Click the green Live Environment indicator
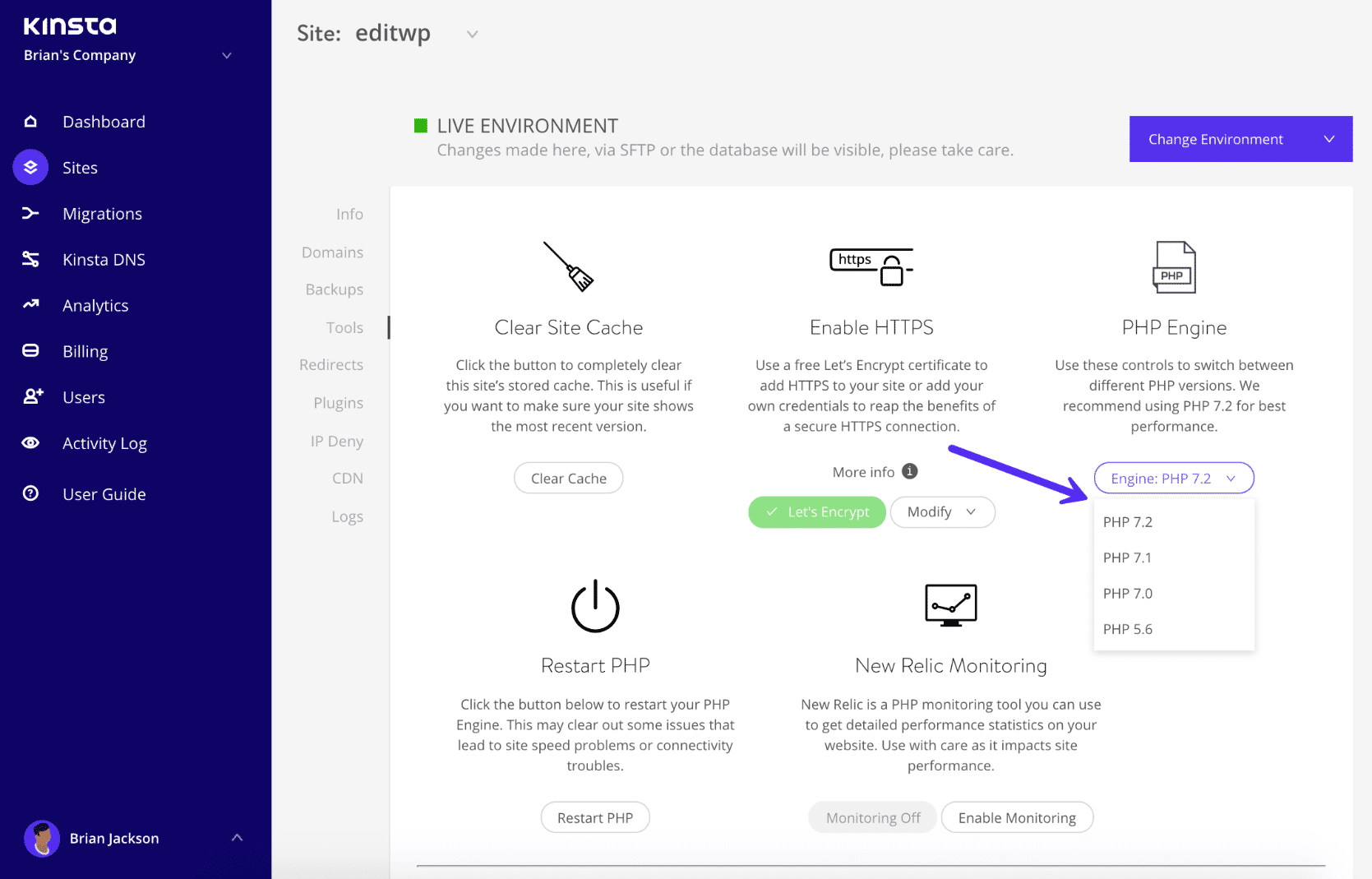Viewport: 1372px width, 879px height. pyautogui.click(x=420, y=126)
